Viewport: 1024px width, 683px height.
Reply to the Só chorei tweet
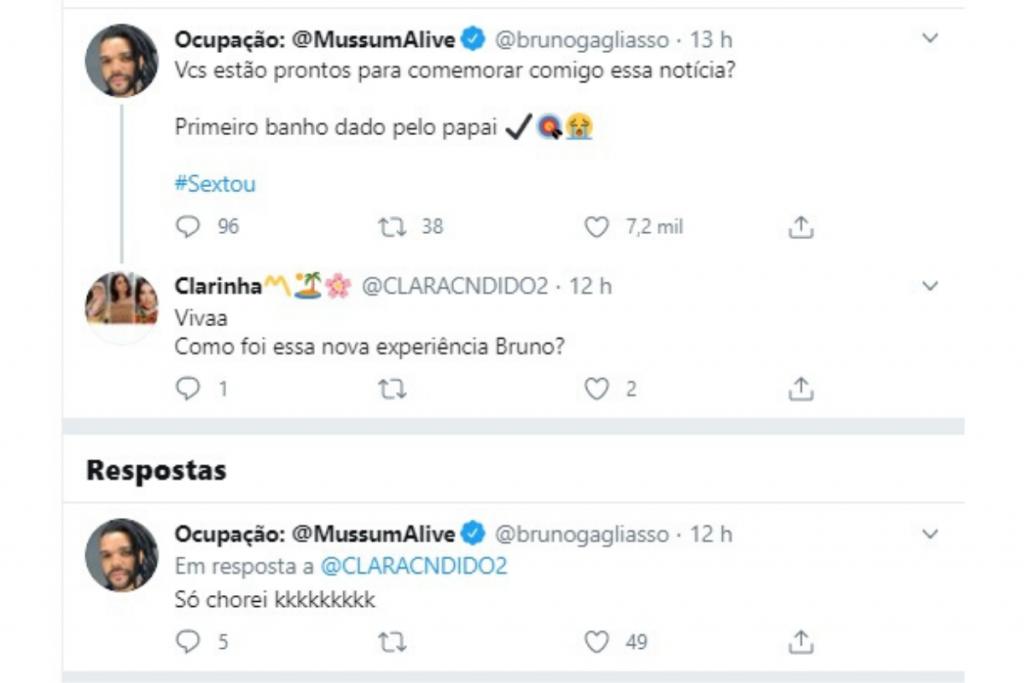coord(188,642)
